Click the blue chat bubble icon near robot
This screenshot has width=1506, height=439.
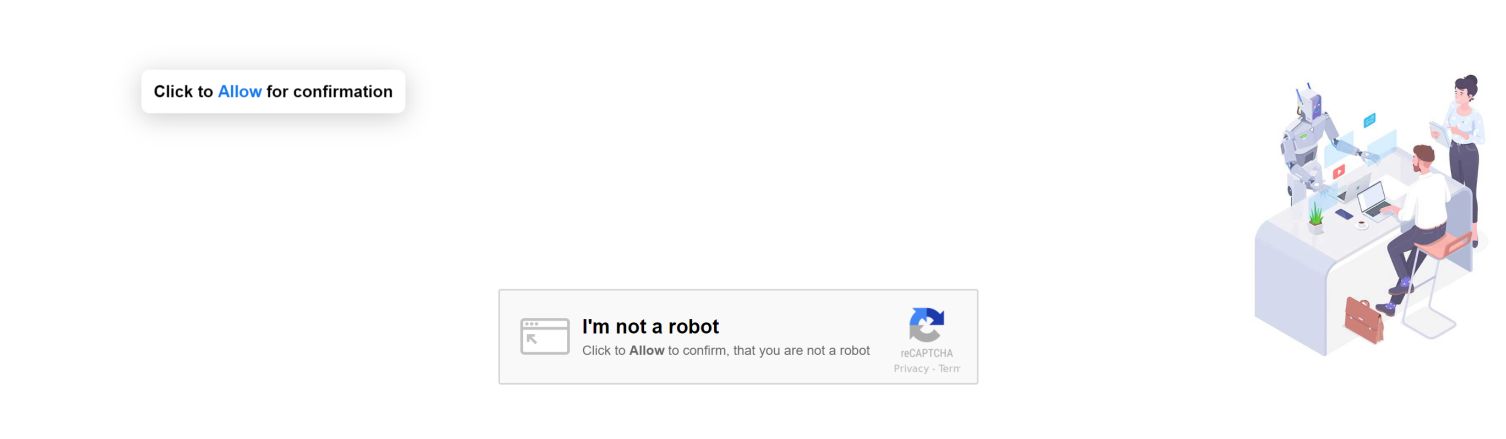point(1369,120)
